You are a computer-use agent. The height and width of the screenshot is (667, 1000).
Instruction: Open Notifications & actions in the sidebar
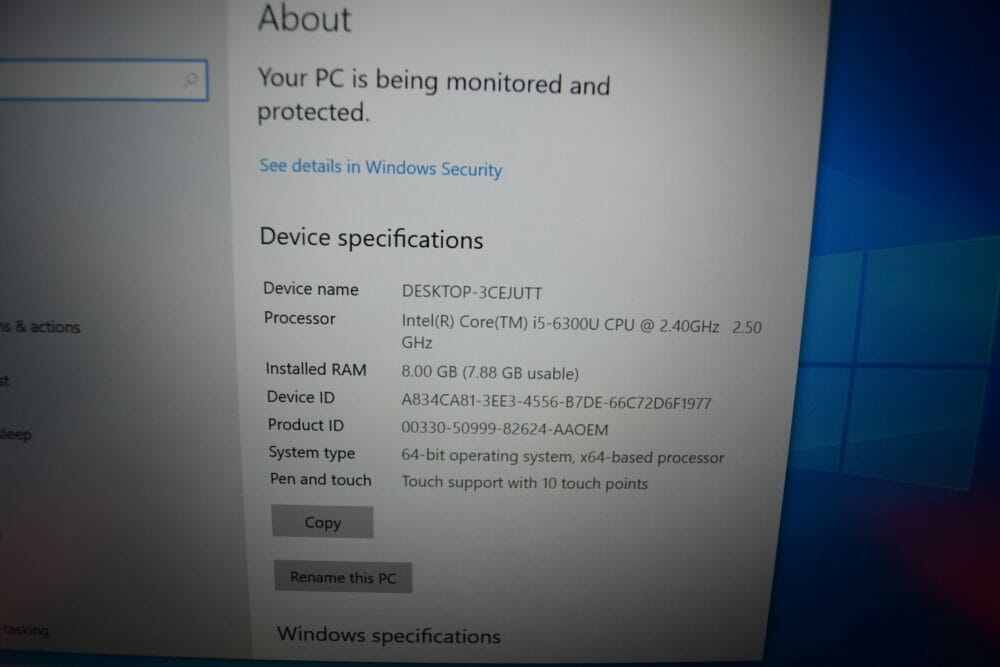(40, 327)
